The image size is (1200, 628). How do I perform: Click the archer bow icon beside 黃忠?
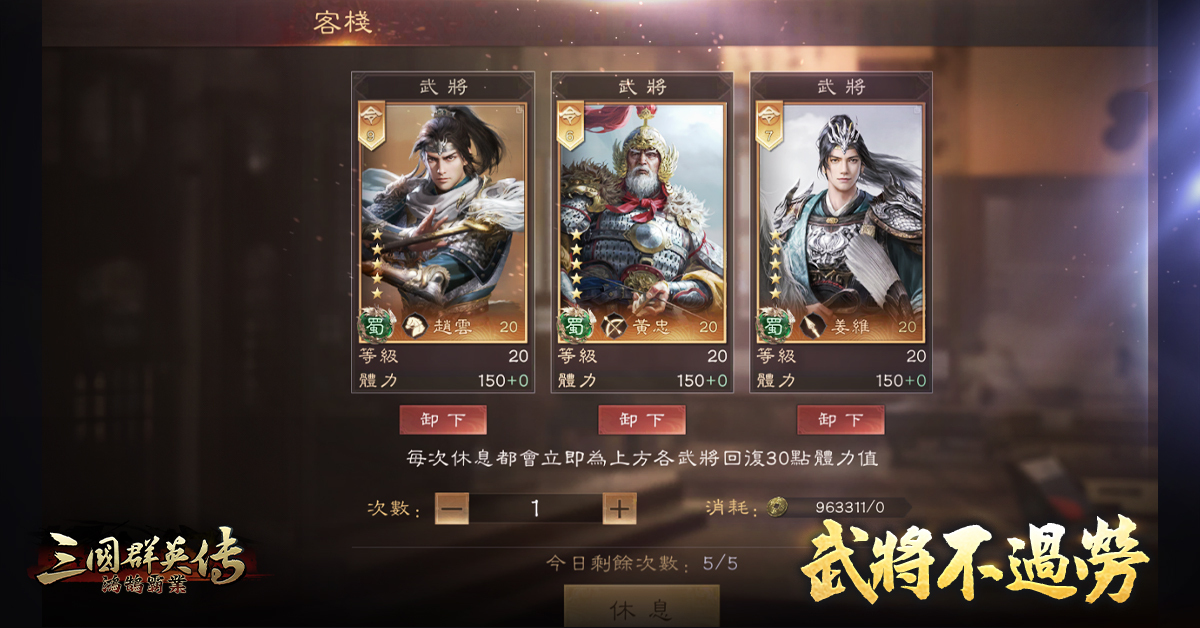(x=613, y=326)
